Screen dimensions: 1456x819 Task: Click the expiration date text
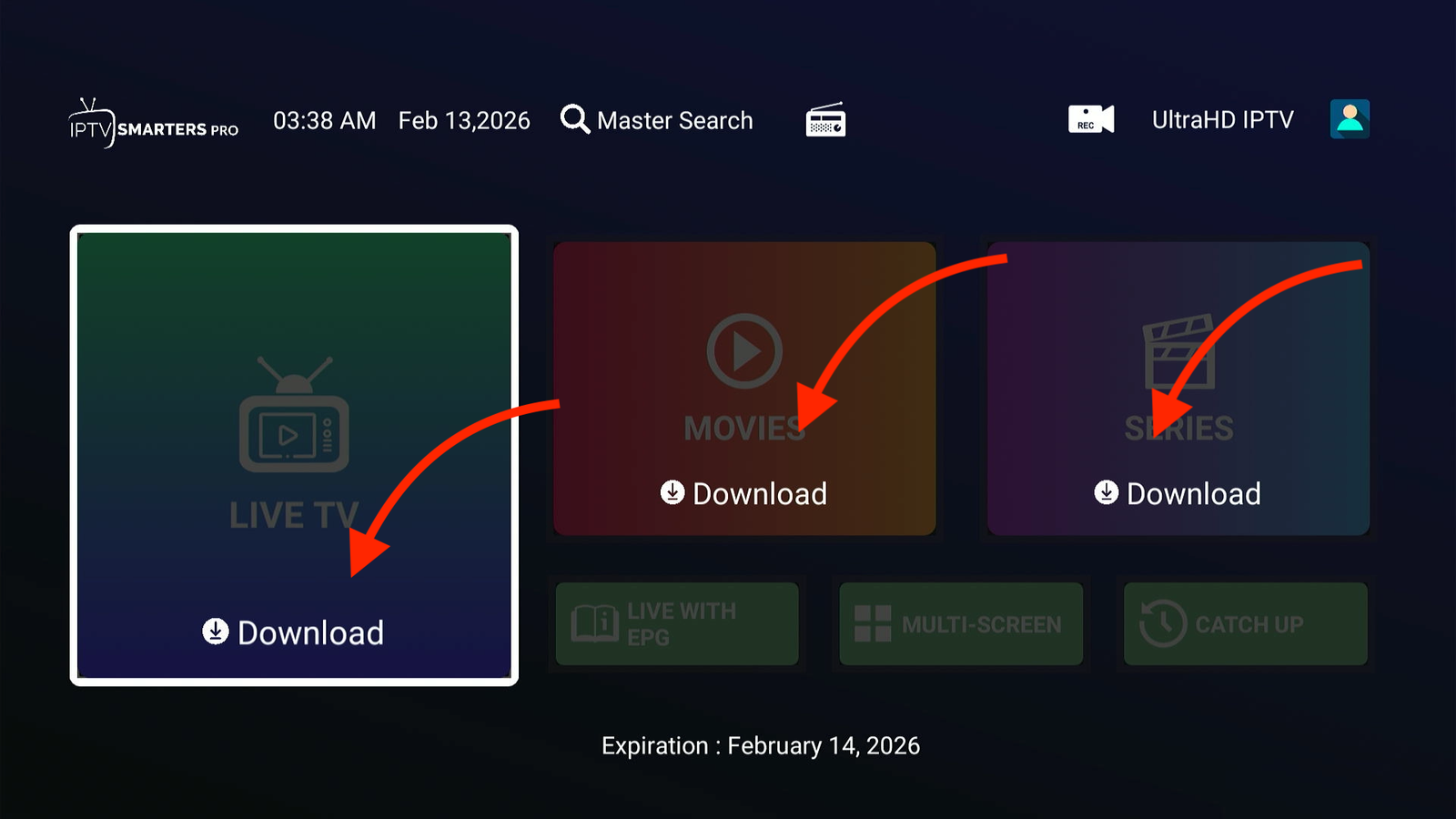pos(760,745)
